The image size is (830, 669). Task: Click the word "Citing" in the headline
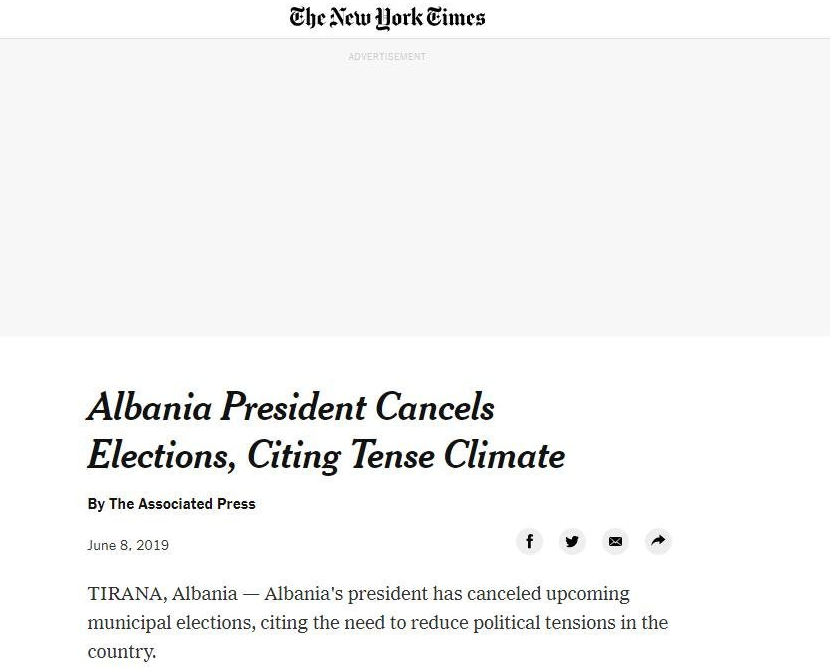click(x=294, y=456)
